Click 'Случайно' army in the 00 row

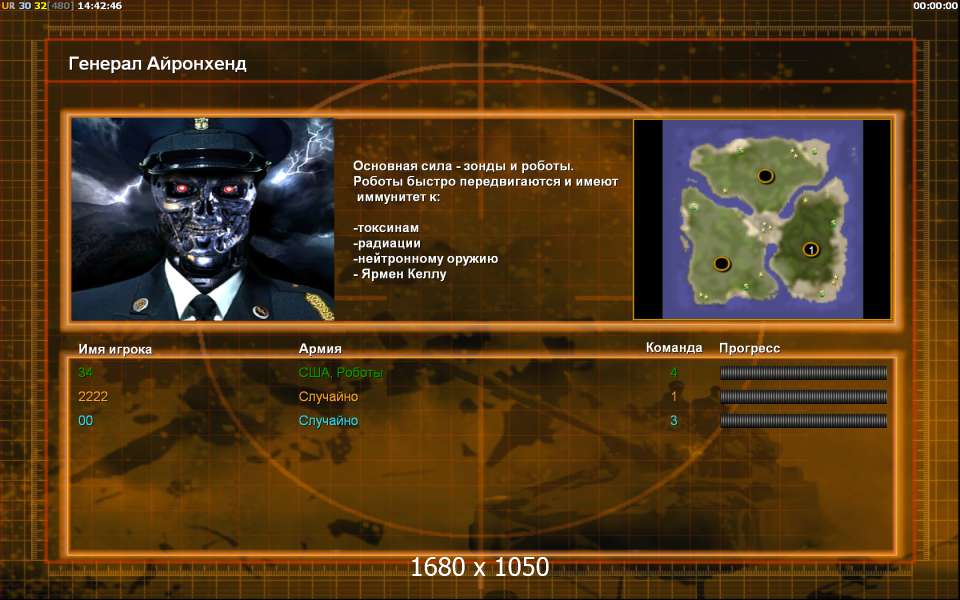(328, 420)
